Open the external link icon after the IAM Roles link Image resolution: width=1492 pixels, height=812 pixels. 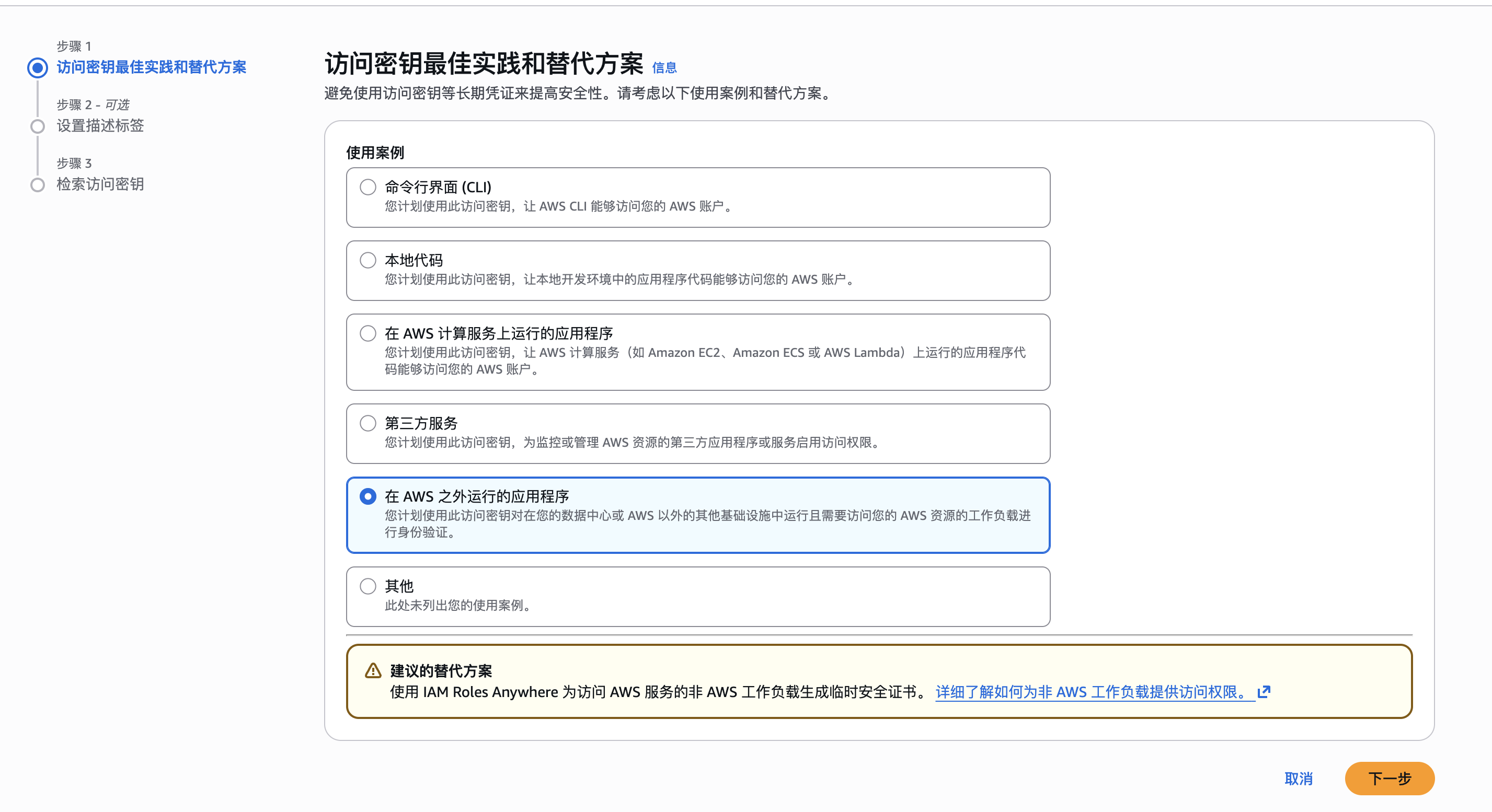tap(1264, 692)
